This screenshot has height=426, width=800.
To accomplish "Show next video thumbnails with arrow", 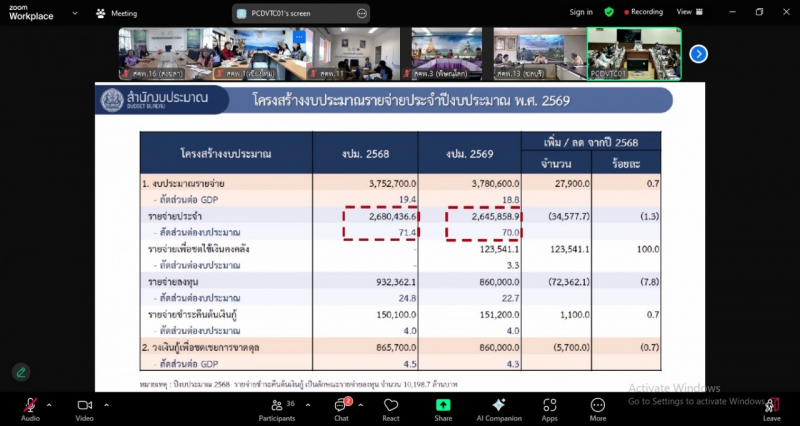I will tap(698, 54).
